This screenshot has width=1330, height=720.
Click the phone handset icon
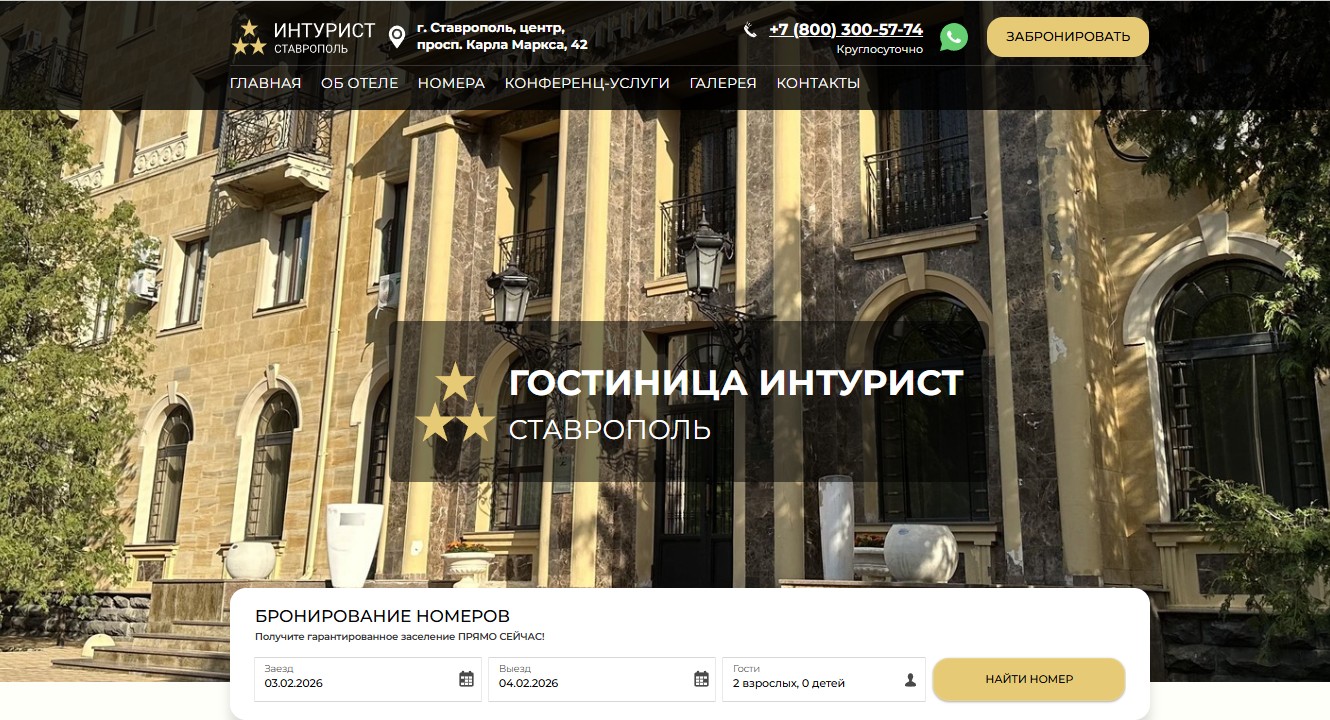(750, 30)
